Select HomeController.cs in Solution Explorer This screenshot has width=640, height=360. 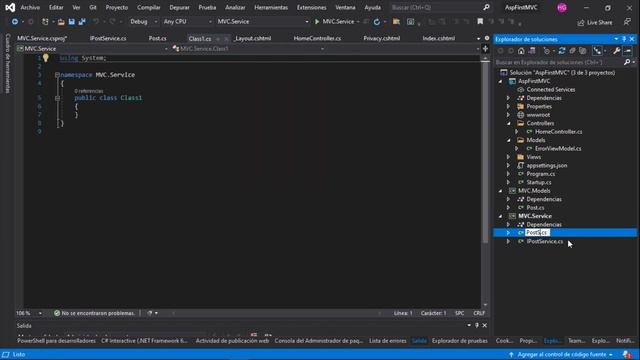558,132
